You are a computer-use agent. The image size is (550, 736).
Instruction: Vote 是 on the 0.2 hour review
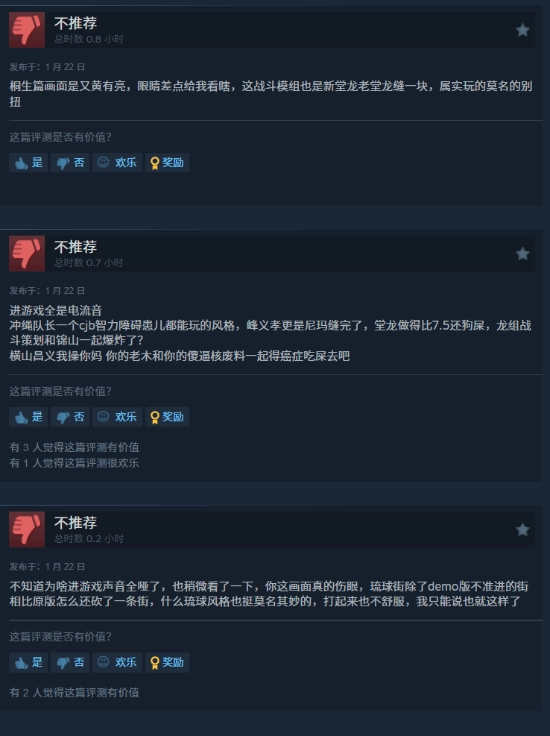pos(29,662)
